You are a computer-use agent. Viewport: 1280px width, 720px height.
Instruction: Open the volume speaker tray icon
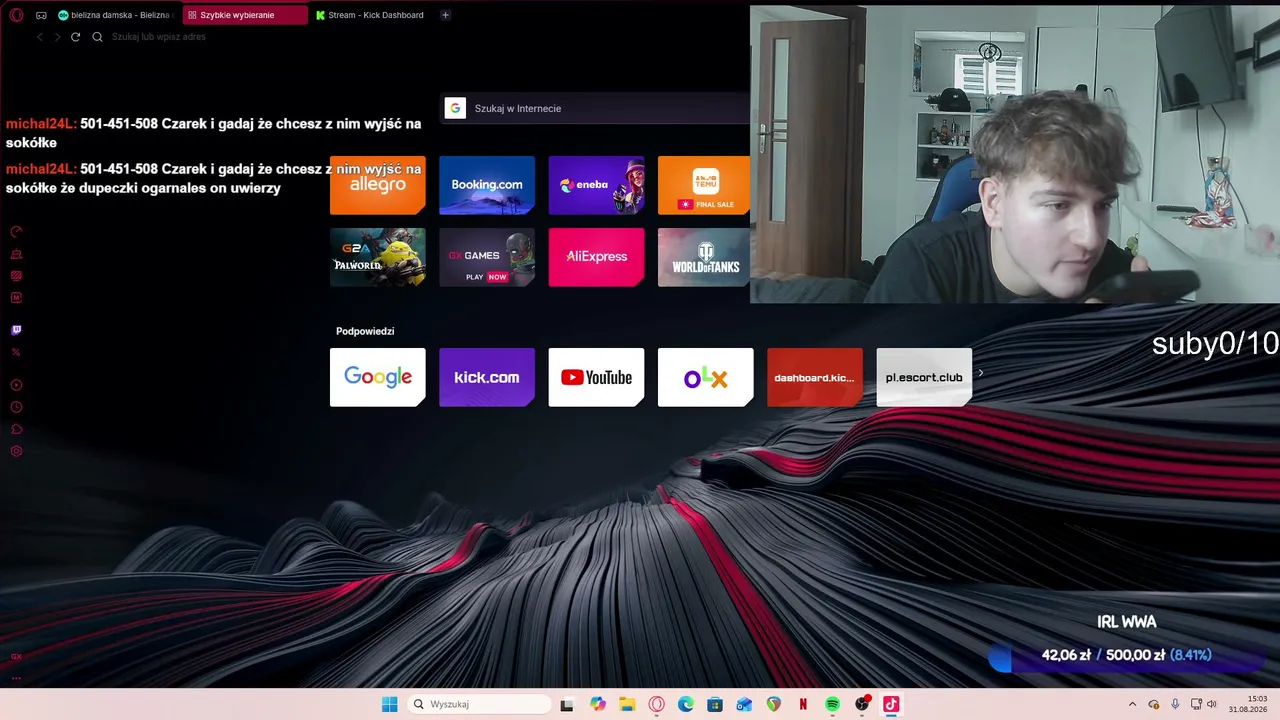coord(1212,704)
